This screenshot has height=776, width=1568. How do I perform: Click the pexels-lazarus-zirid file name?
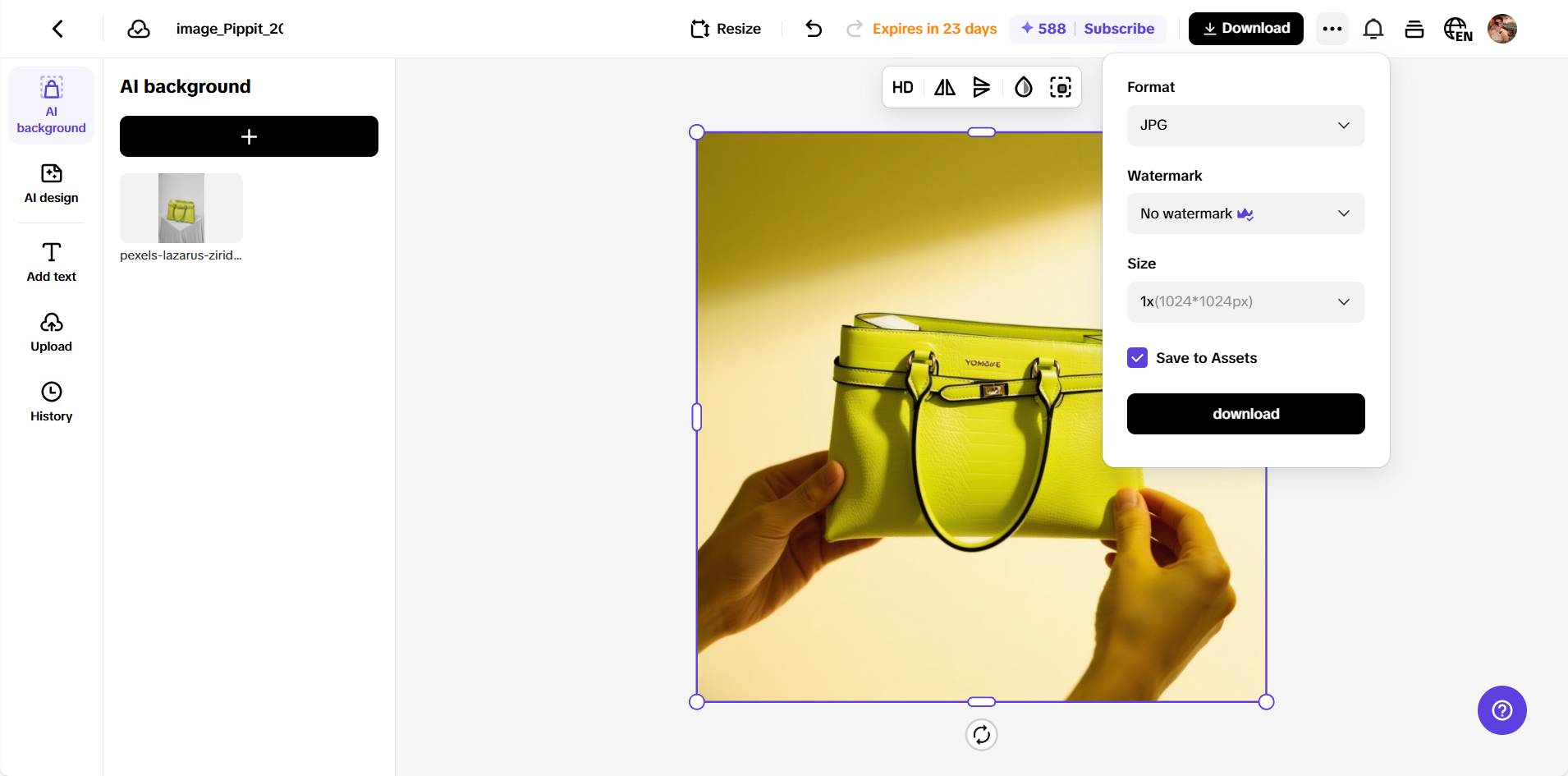(181, 255)
